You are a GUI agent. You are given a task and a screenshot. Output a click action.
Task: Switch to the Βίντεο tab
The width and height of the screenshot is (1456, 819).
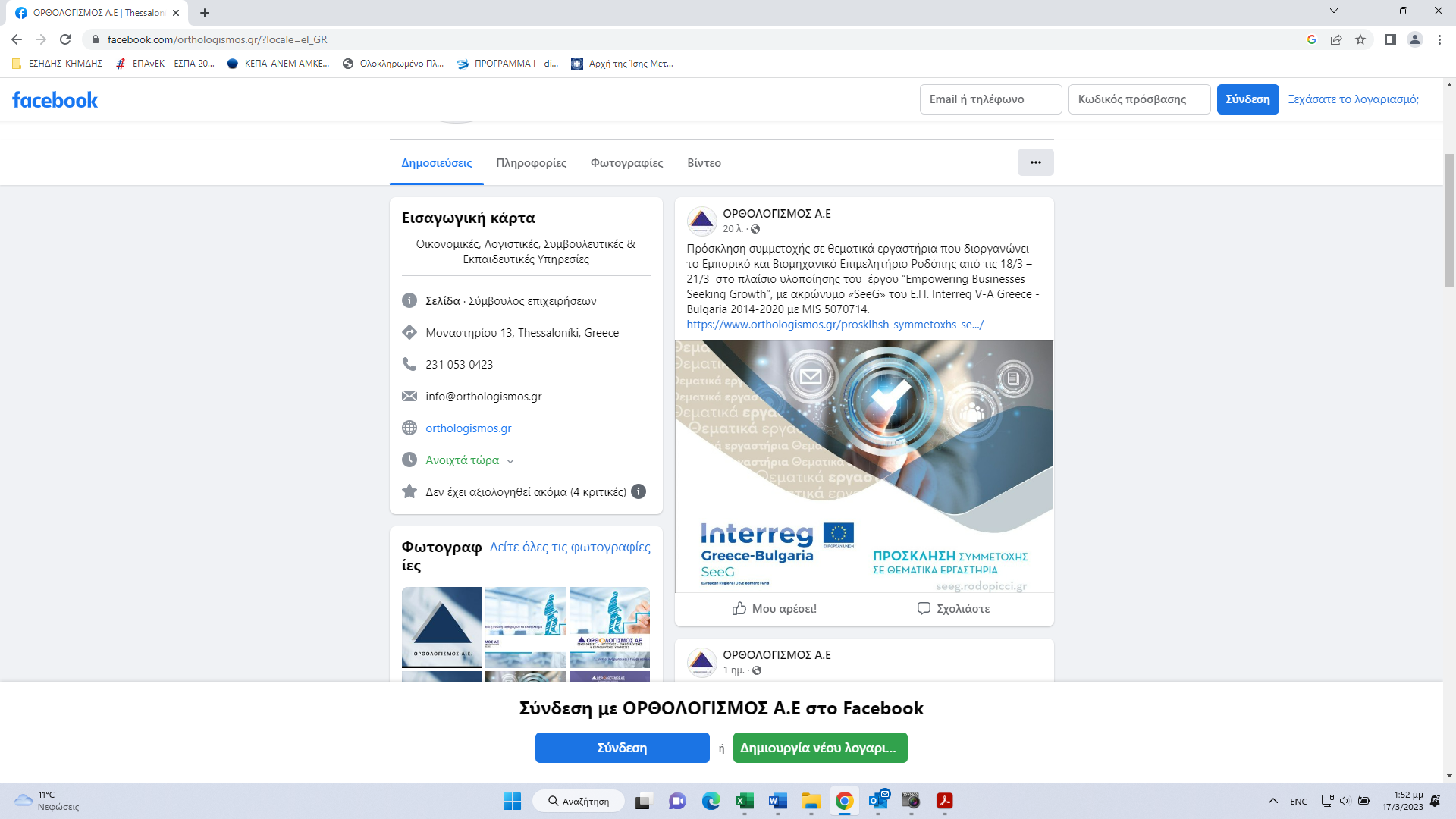click(x=704, y=163)
